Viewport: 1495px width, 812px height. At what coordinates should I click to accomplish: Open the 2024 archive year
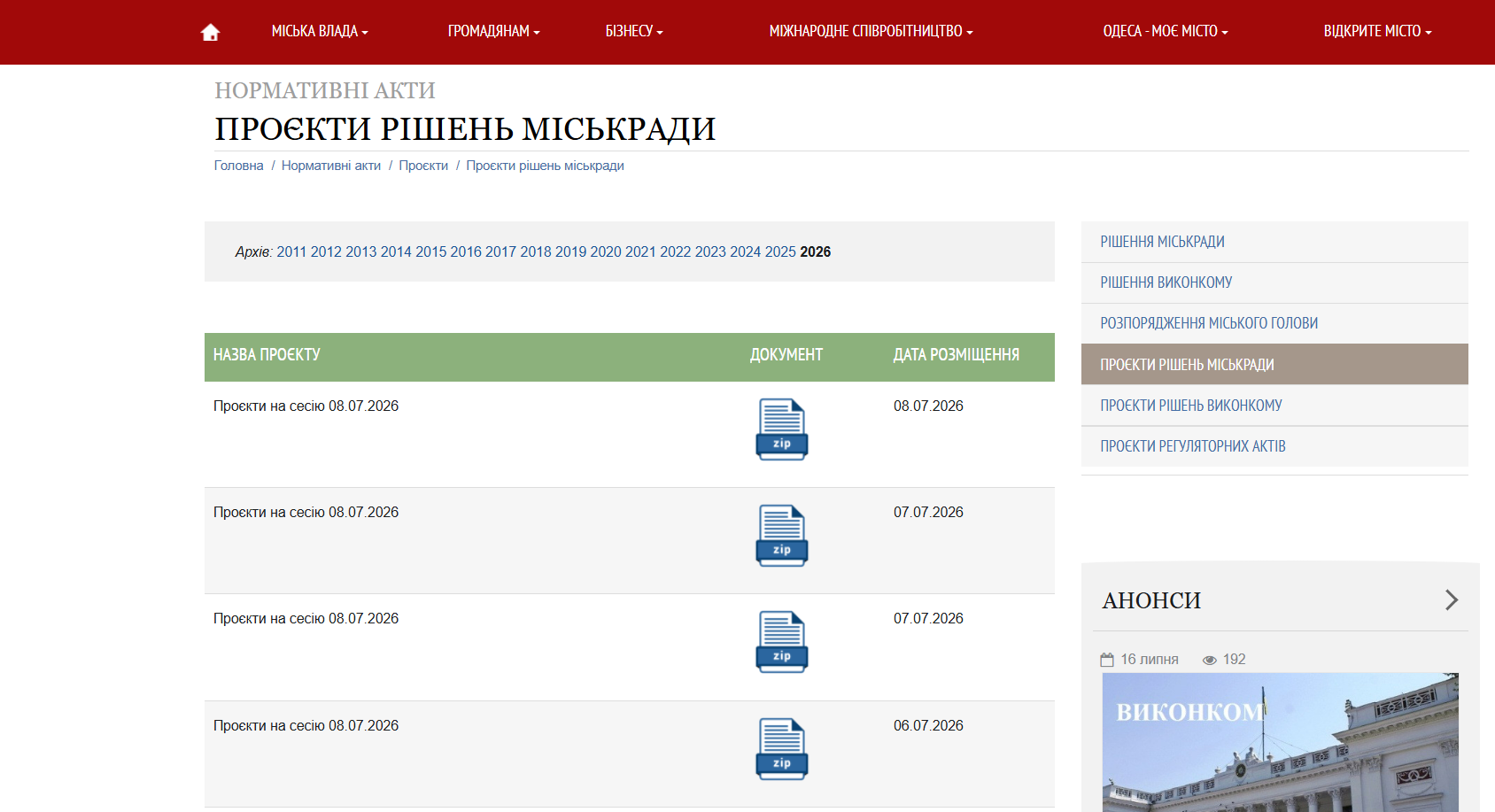coord(746,251)
